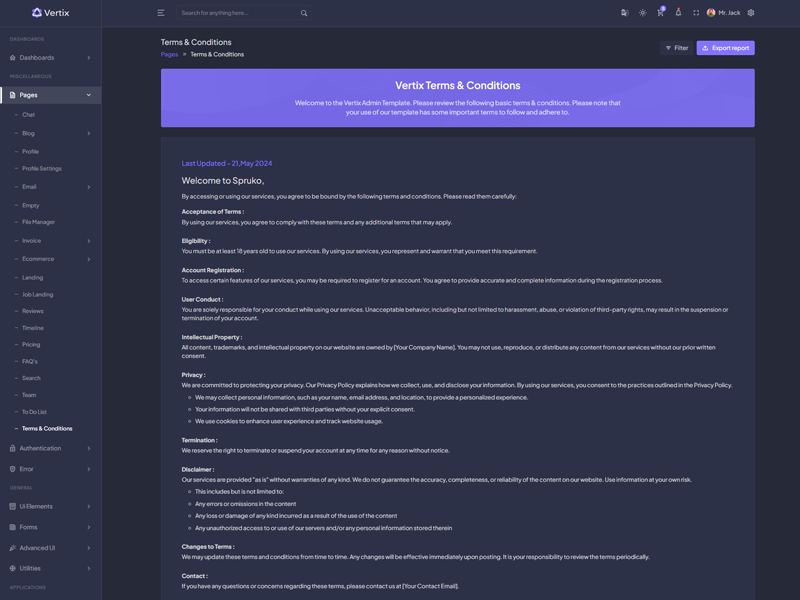
Task: Click the search magnifier icon
Action: coord(304,13)
